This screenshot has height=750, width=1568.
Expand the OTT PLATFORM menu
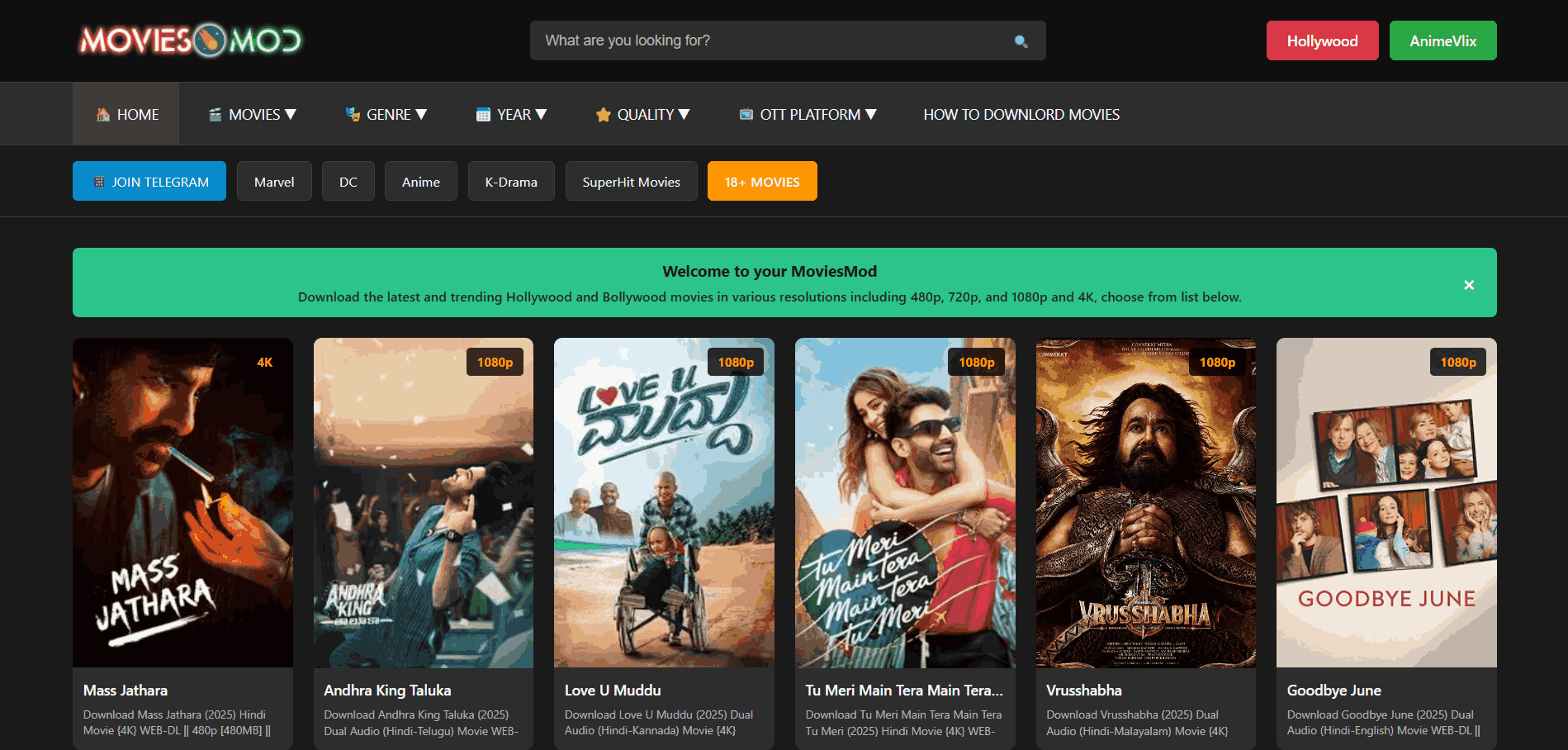click(808, 115)
